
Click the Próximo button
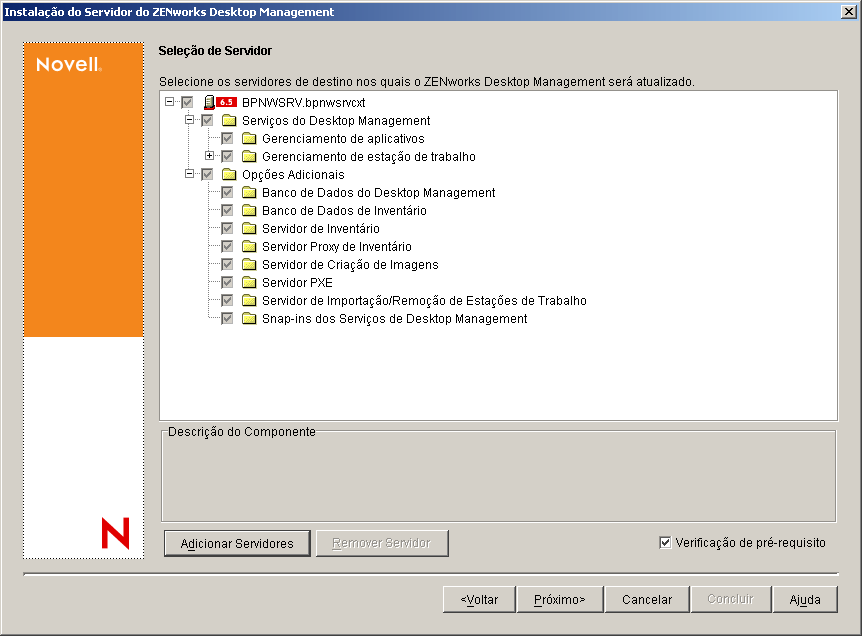click(x=560, y=599)
